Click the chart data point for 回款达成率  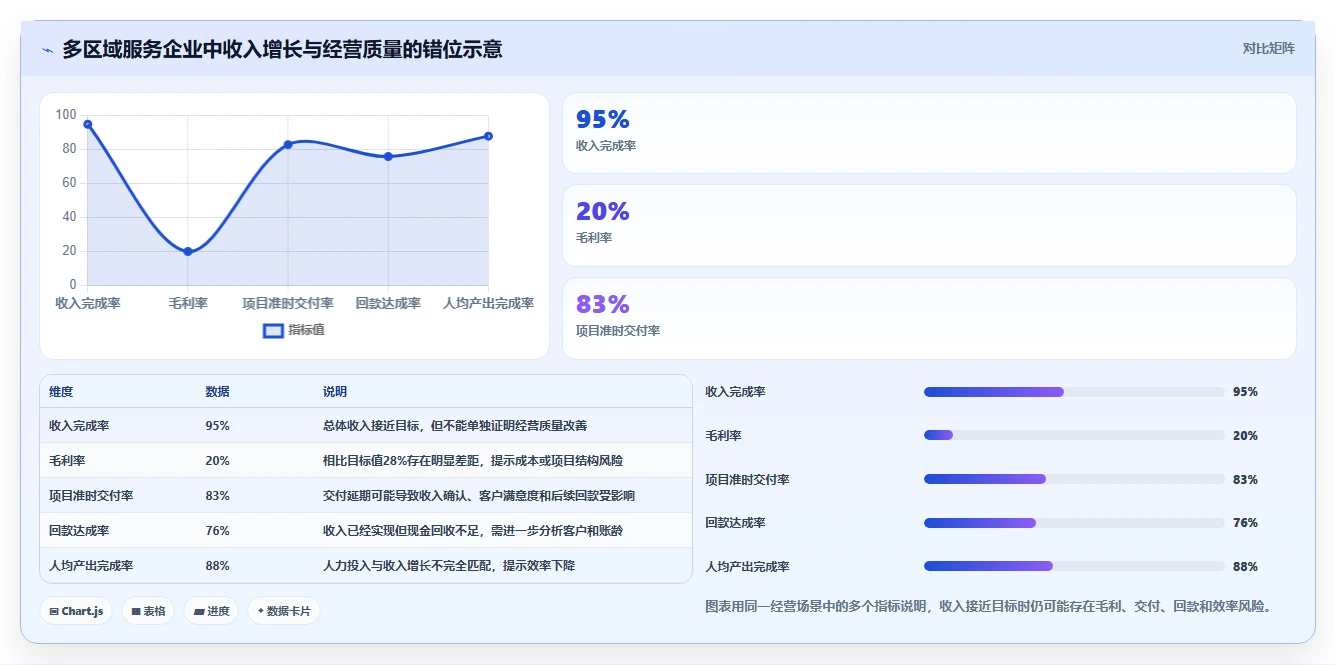(x=388, y=156)
